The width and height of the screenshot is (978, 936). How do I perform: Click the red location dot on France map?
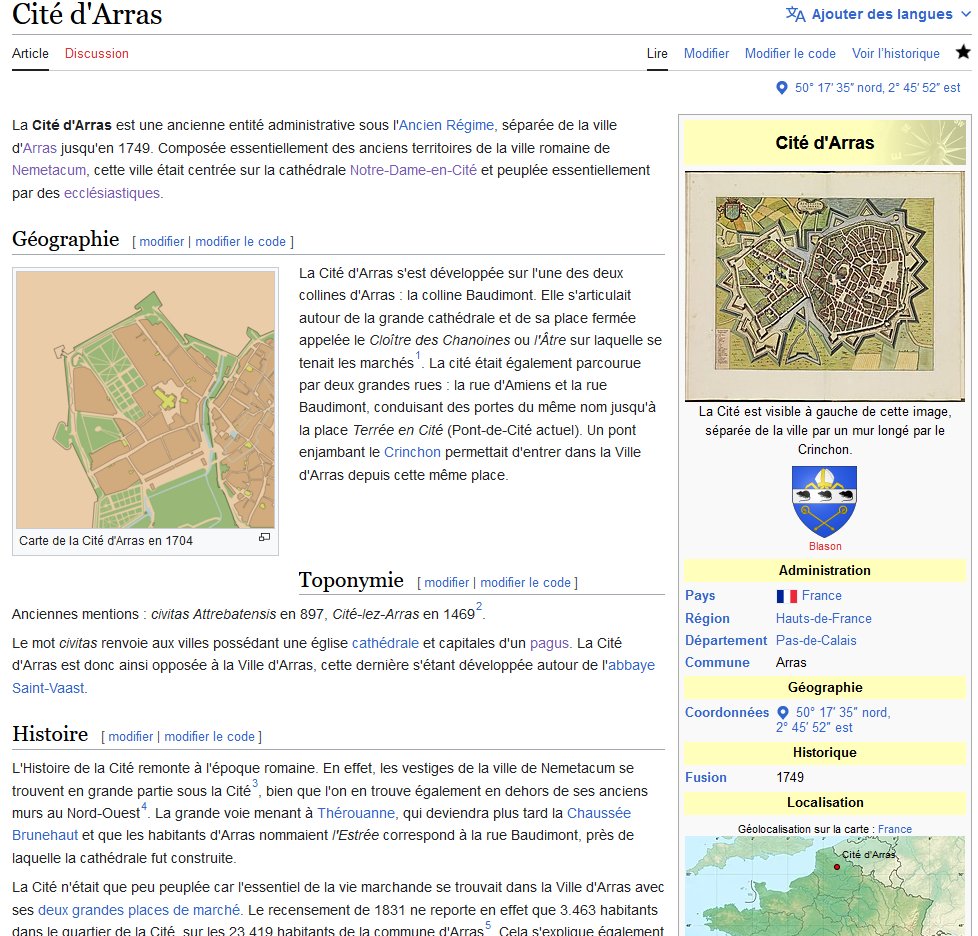tap(836, 867)
